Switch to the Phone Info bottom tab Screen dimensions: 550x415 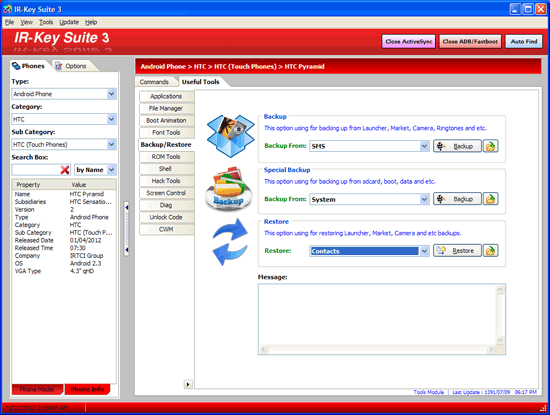[x=87, y=389]
